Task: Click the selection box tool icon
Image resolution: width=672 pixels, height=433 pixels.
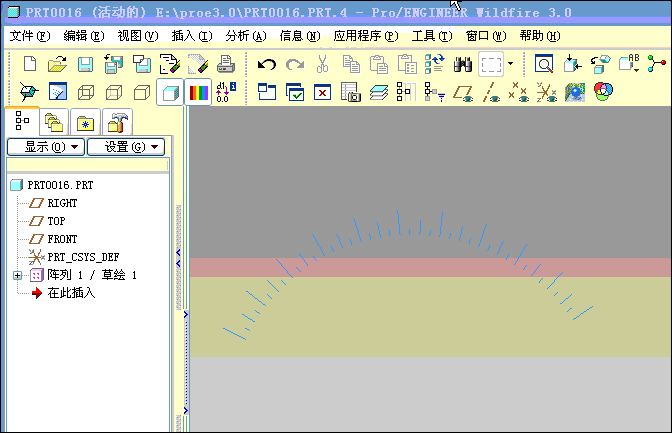Action: point(491,65)
